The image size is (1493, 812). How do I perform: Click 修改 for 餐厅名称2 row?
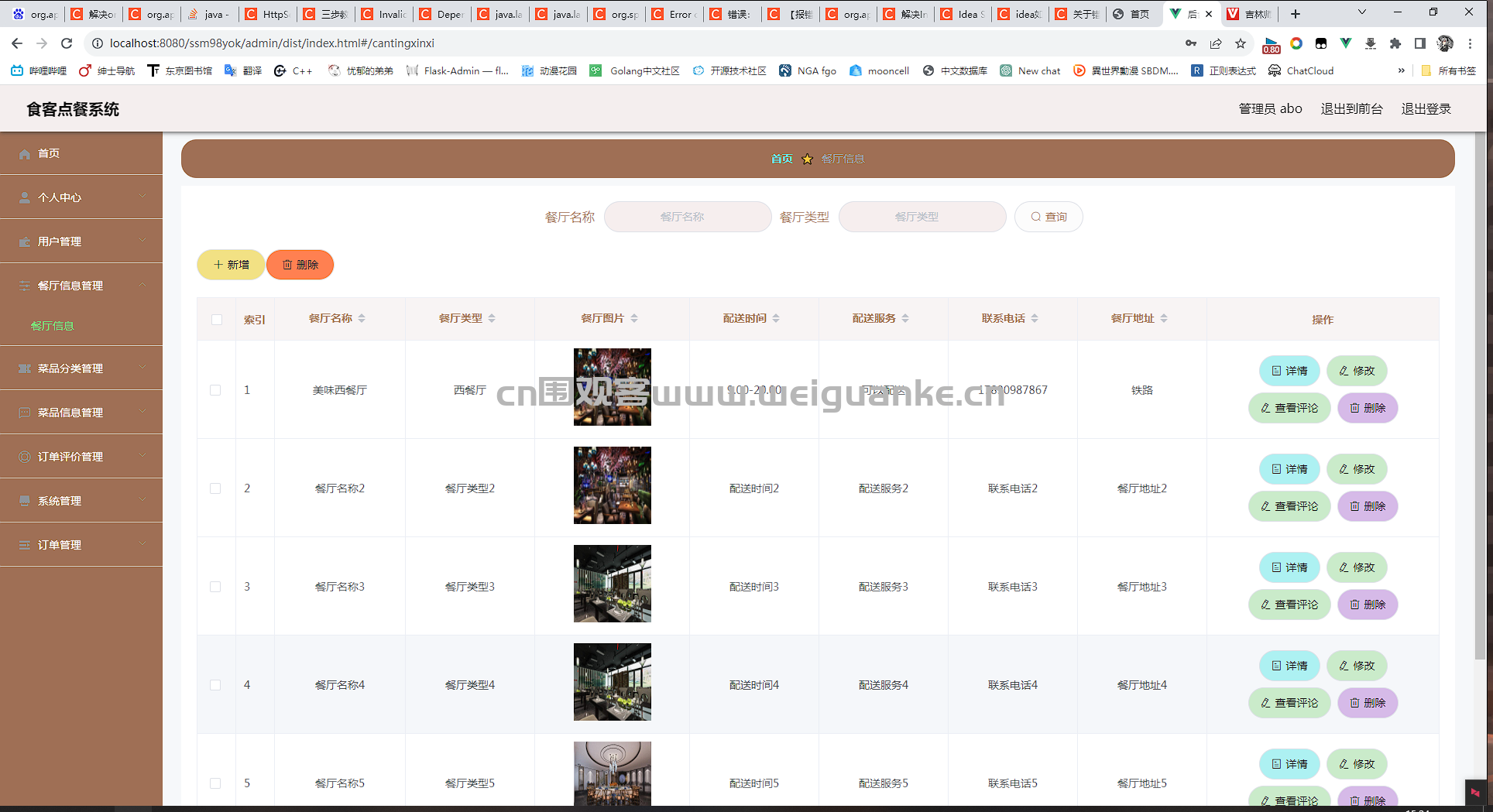click(1357, 469)
